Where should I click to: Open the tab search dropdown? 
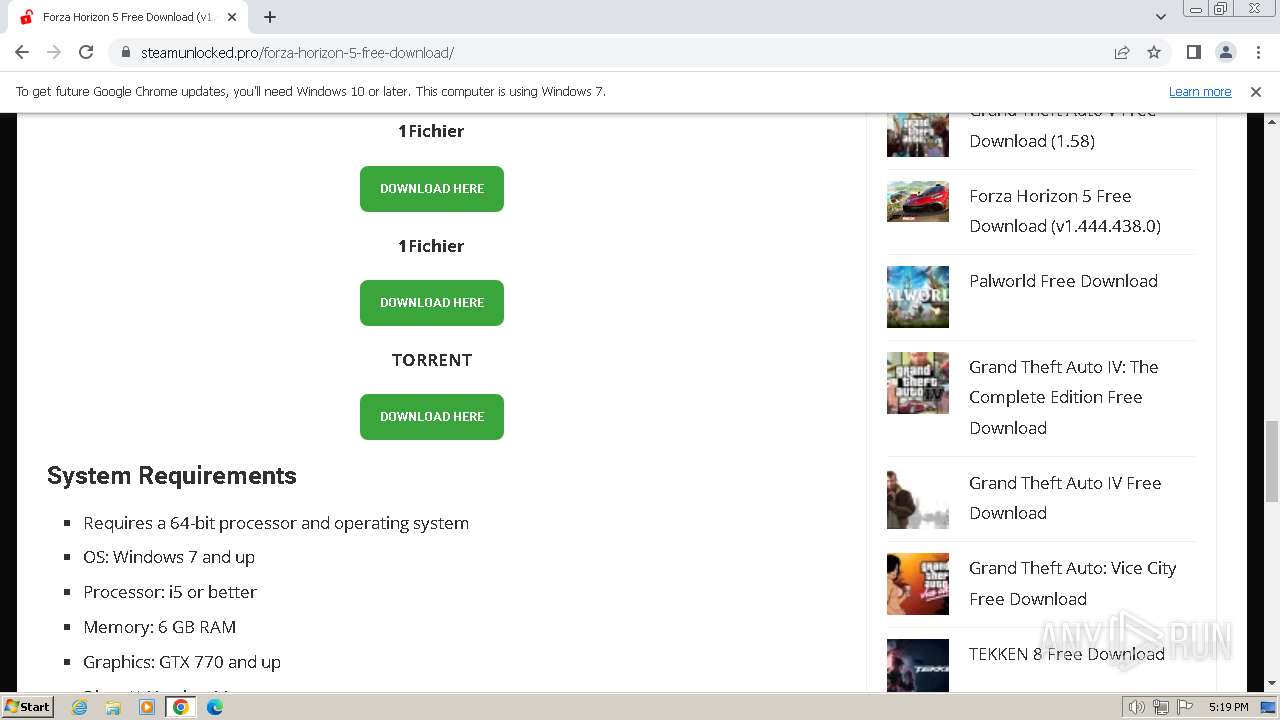[1160, 17]
